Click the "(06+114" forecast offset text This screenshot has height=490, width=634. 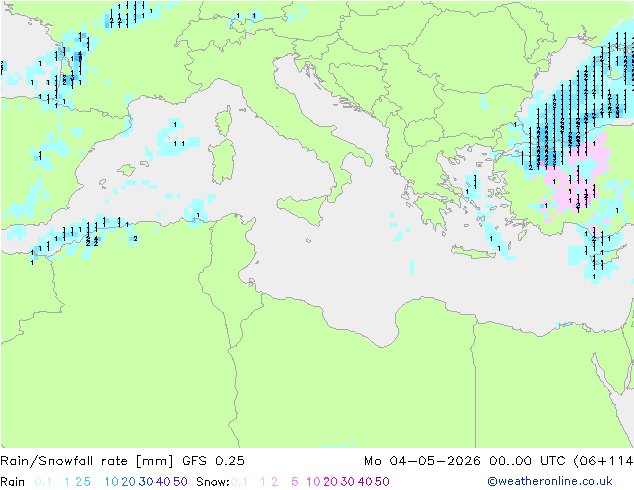(x=603, y=461)
